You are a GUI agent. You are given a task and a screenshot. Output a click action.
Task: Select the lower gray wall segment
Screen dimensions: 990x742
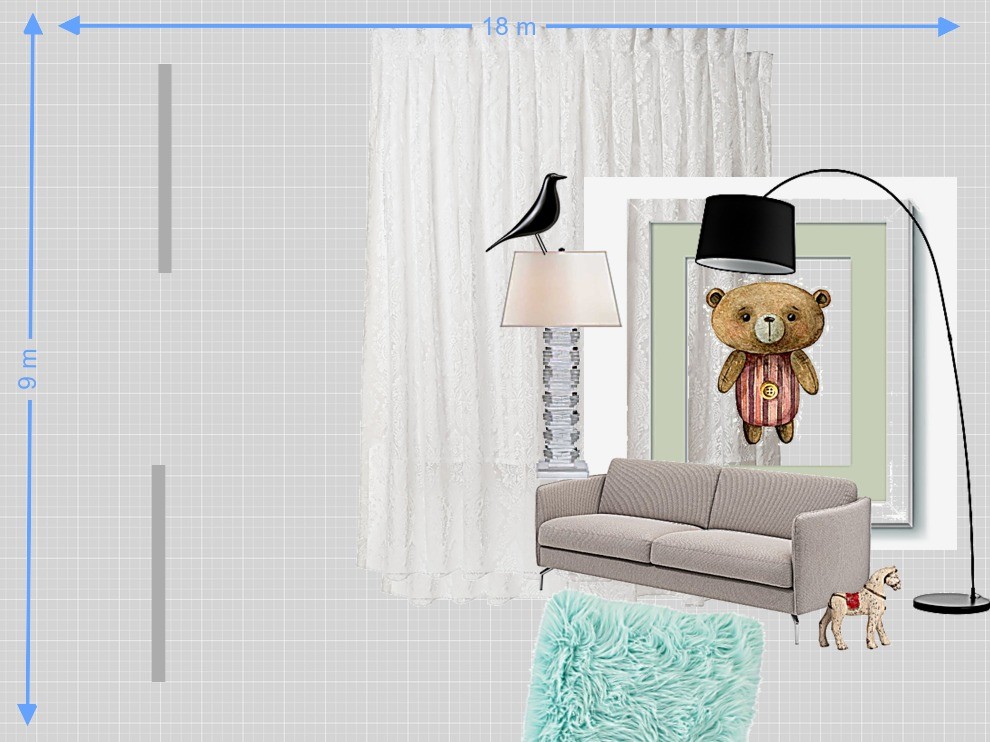click(x=158, y=573)
